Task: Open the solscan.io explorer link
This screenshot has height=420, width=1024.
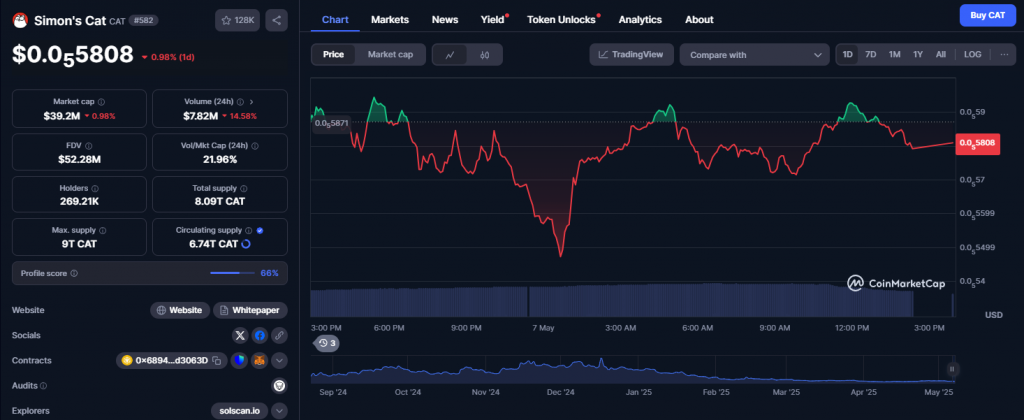Action: [240, 411]
